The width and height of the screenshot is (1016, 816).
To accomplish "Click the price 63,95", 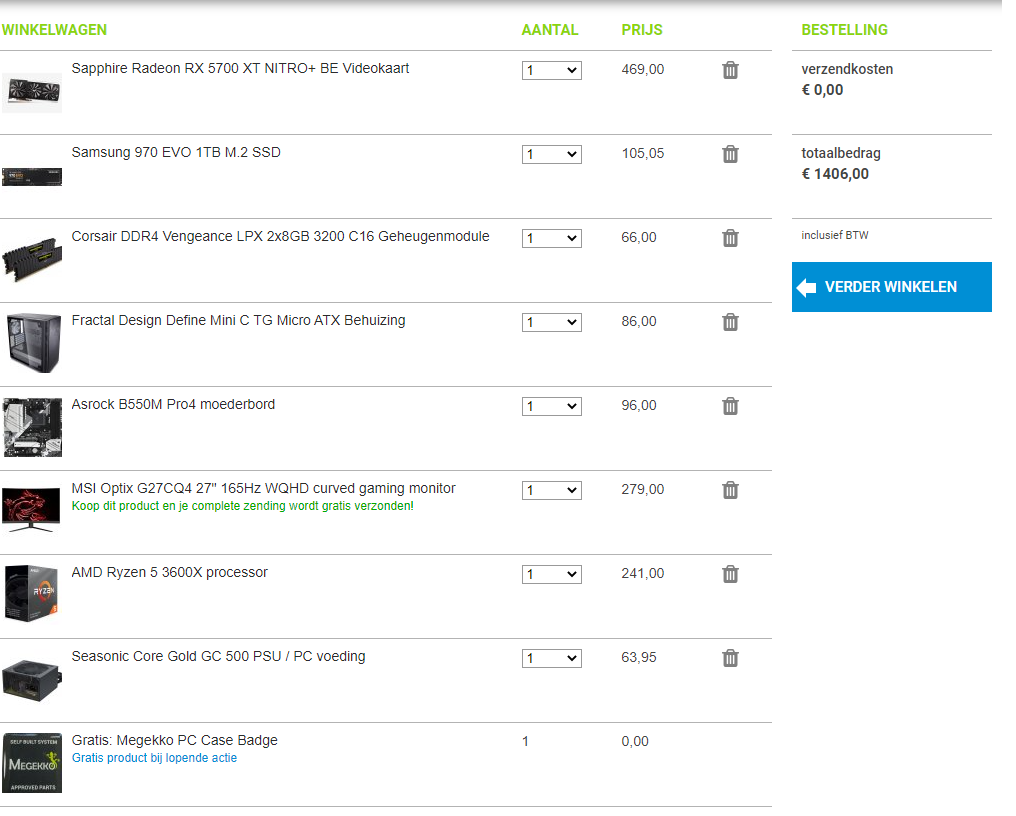I will click(x=639, y=657).
